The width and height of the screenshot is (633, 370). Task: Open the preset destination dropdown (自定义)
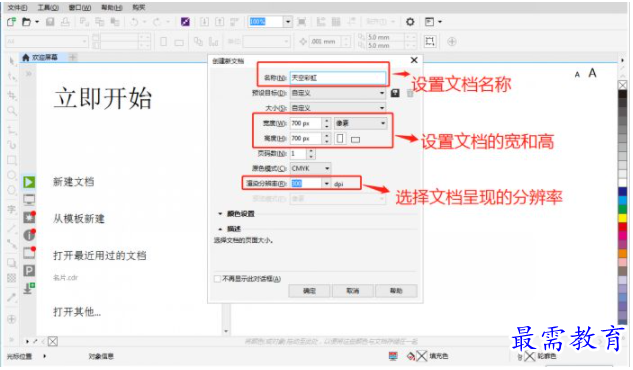[x=337, y=93]
